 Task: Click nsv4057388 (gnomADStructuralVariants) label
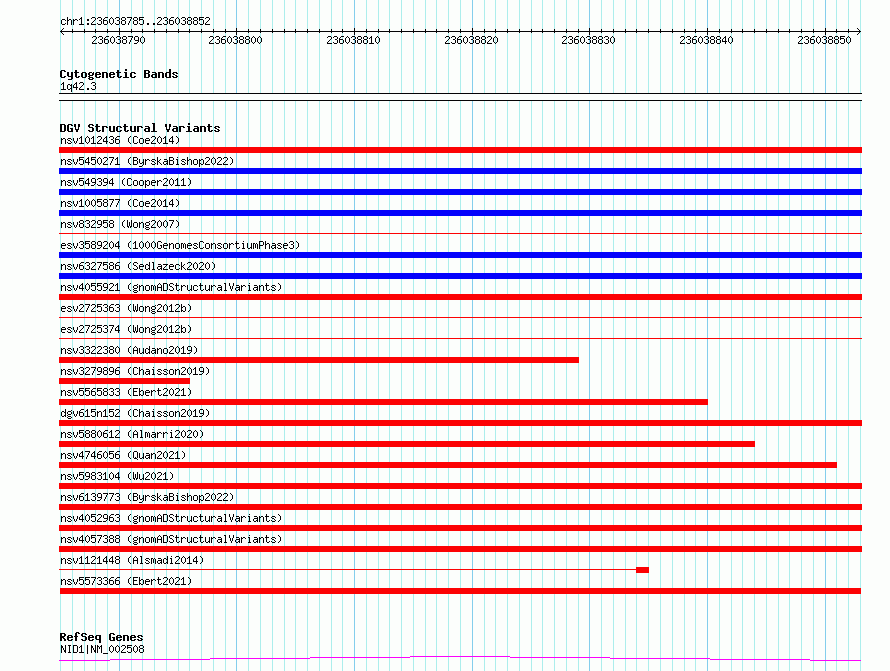click(x=171, y=539)
